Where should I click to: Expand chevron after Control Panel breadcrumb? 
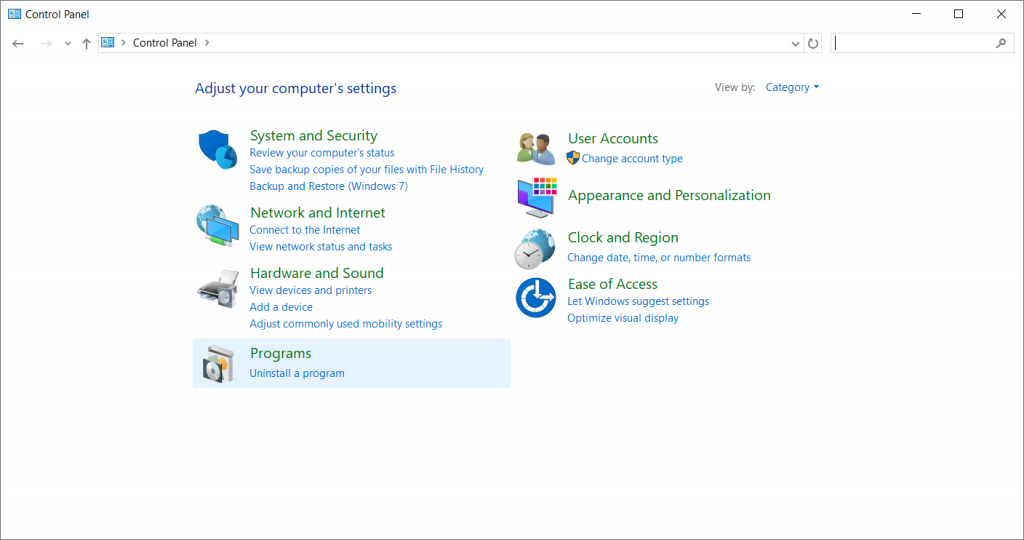(x=207, y=42)
